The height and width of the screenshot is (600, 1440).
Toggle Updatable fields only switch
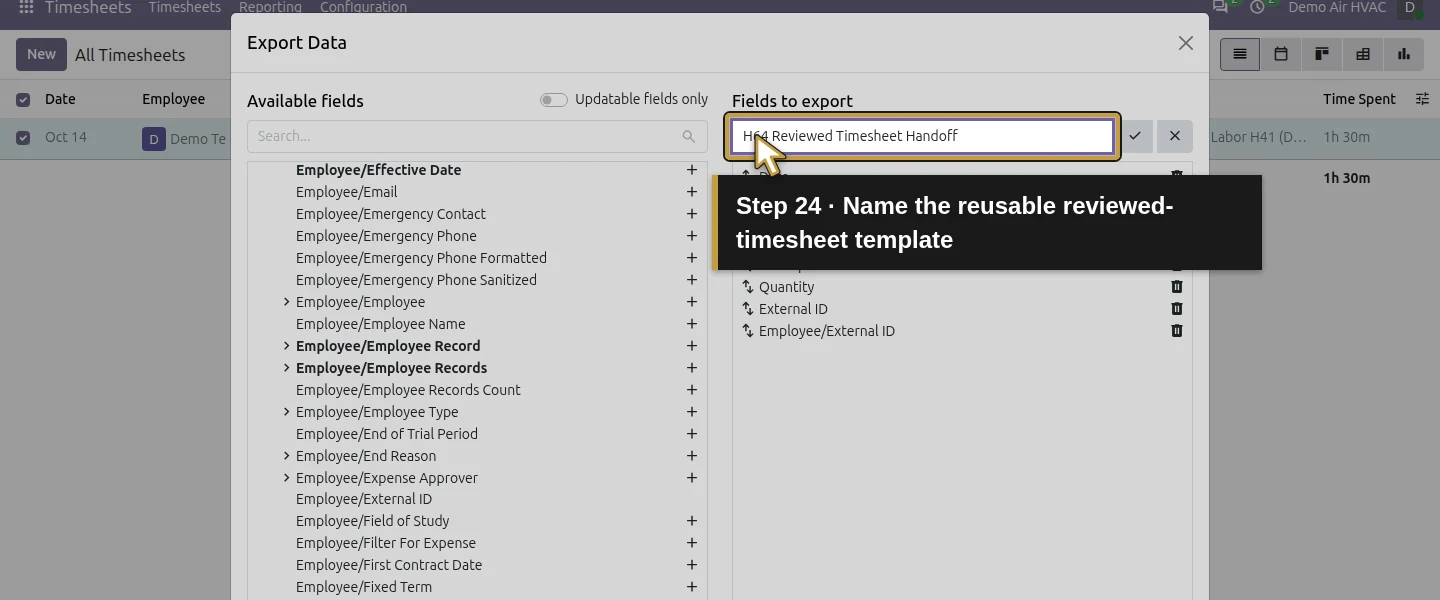pos(553,100)
